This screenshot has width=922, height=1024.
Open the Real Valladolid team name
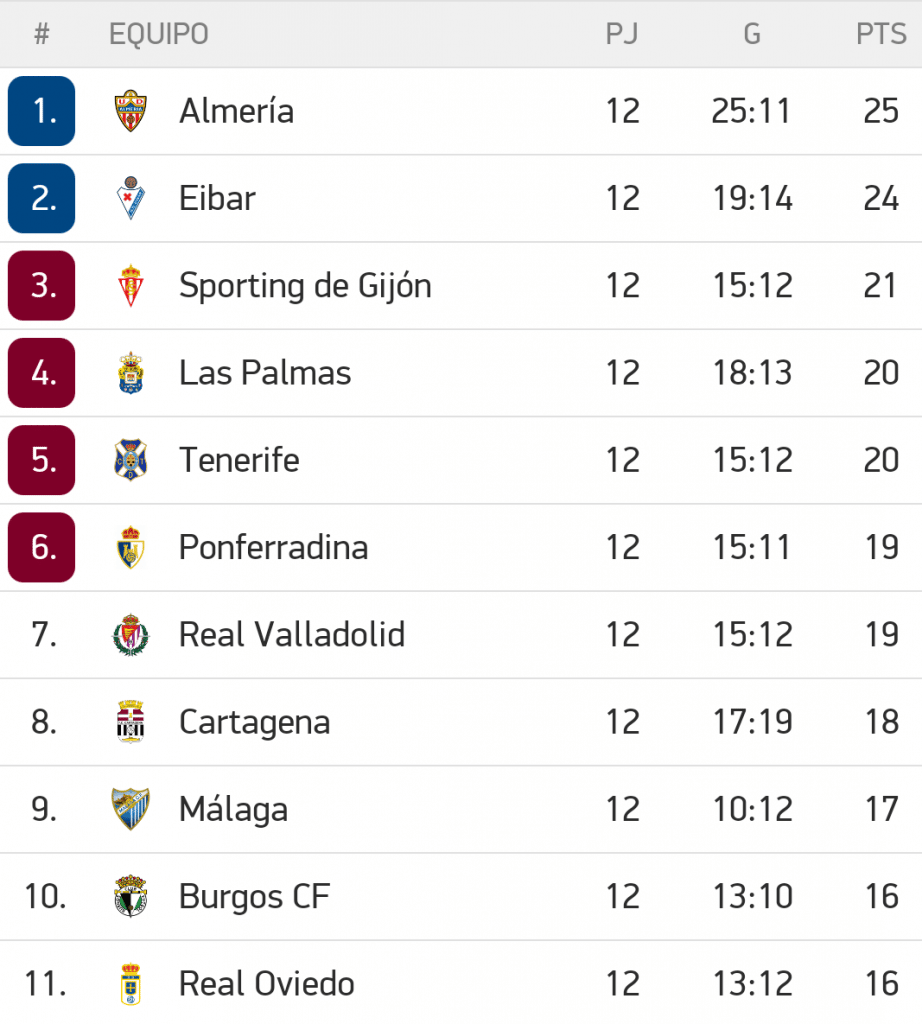[x=291, y=635]
